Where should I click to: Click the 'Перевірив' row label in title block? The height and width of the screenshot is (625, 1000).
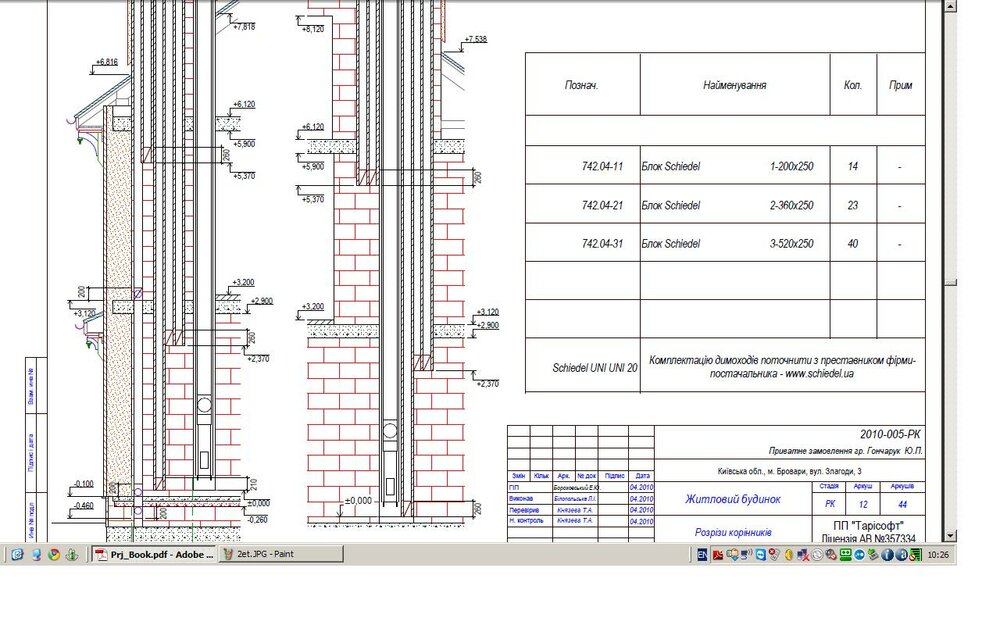[x=524, y=510]
